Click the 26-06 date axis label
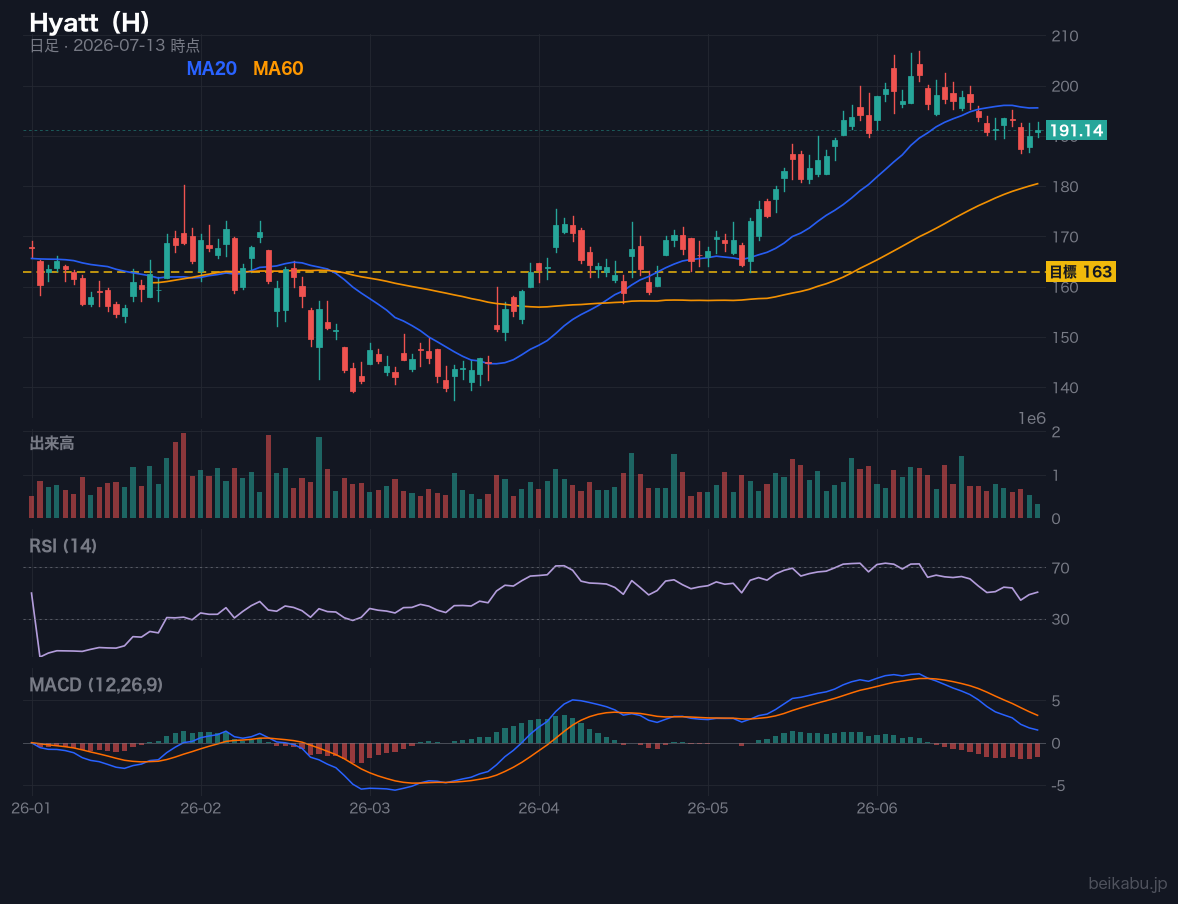 pos(877,809)
